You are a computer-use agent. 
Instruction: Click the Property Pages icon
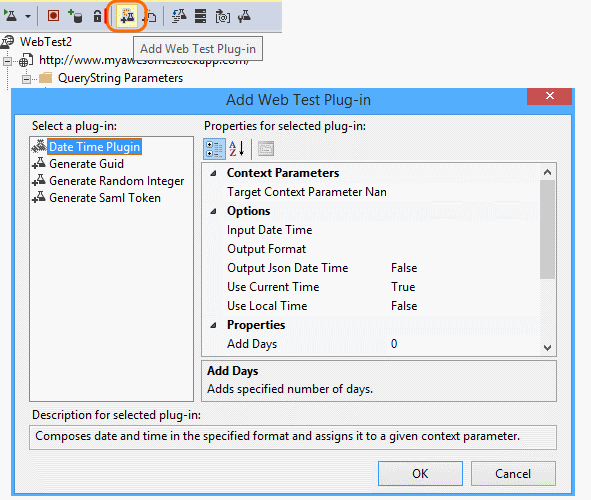click(266, 148)
